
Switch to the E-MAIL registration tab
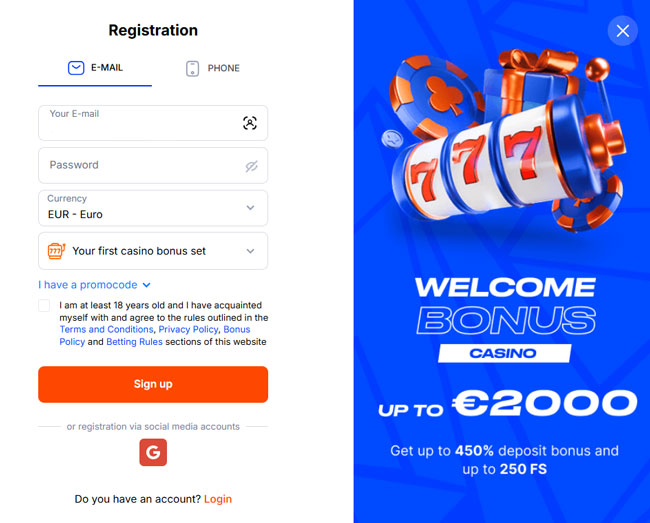tap(95, 68)
